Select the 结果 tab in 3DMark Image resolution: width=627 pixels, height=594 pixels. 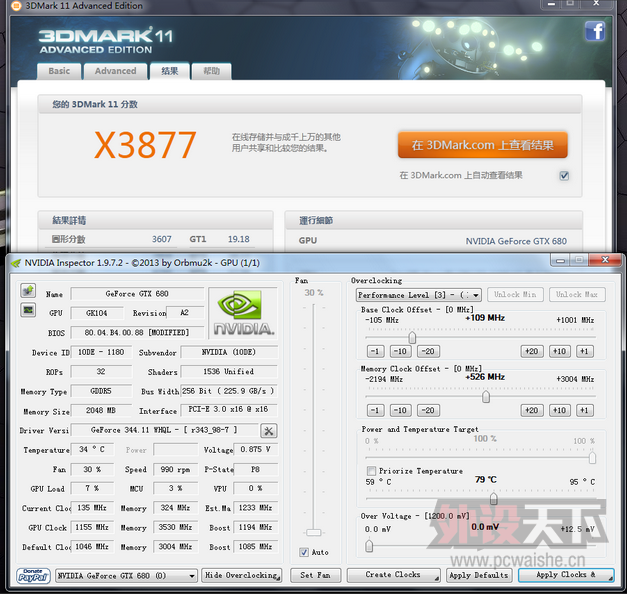(170, 71)
